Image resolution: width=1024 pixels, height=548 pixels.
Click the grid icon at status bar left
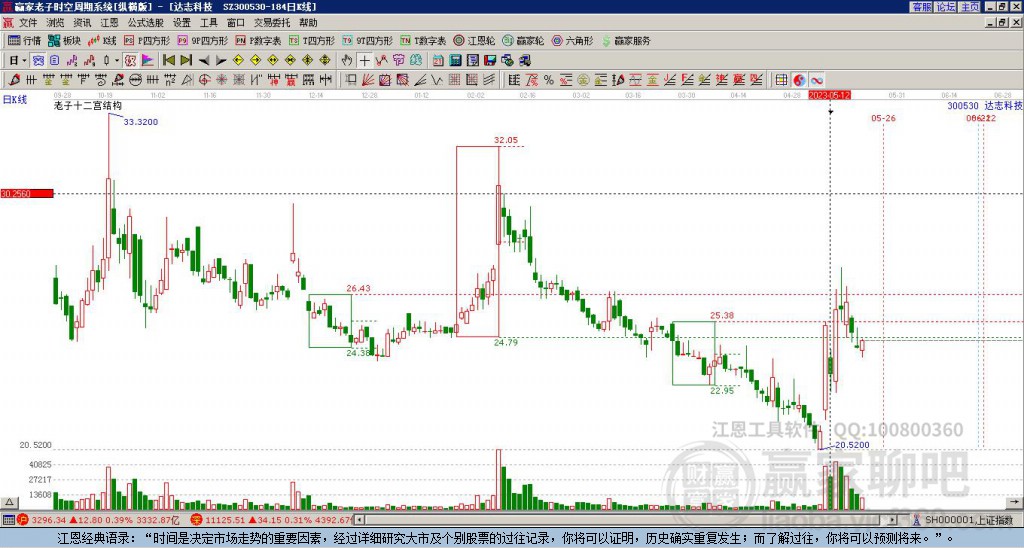click(8, 520)
